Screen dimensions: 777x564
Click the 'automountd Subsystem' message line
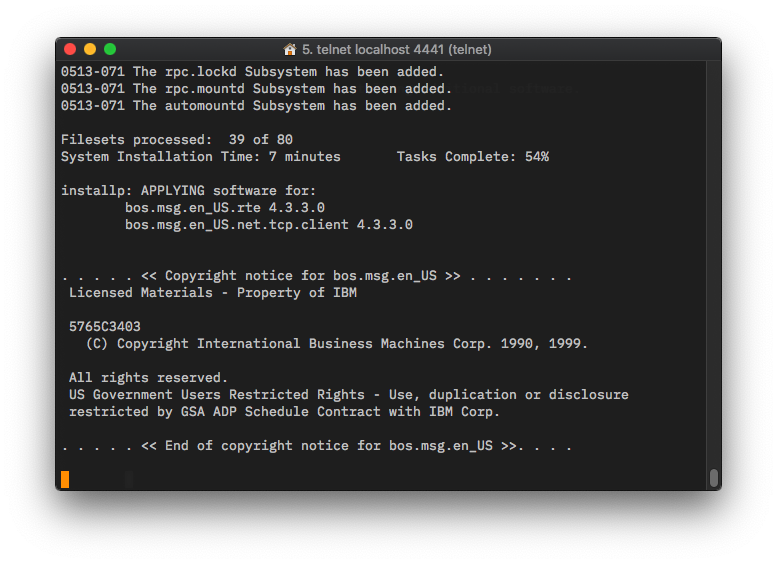[256, 105]
